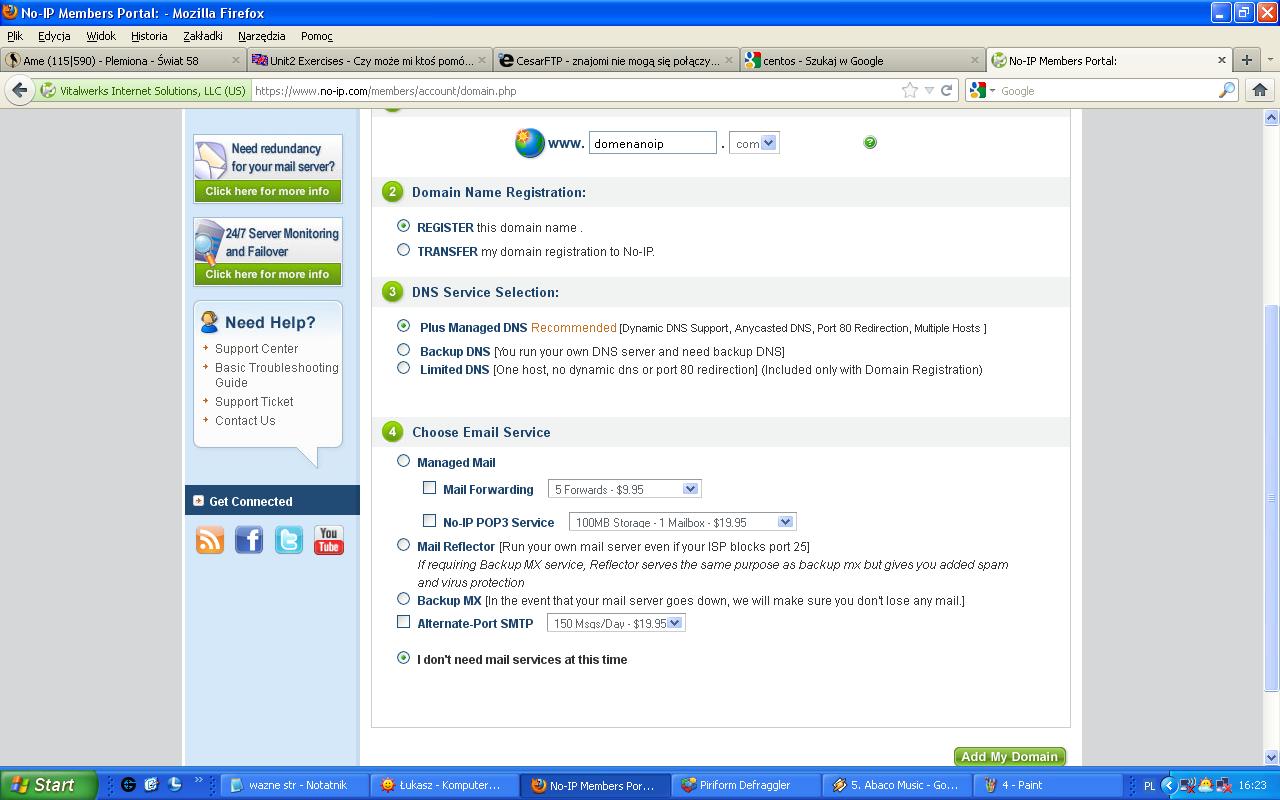Open the Support Center link
Image resolution: width=1280 pixels, height=800 pixels.
(x=257, y=349)
